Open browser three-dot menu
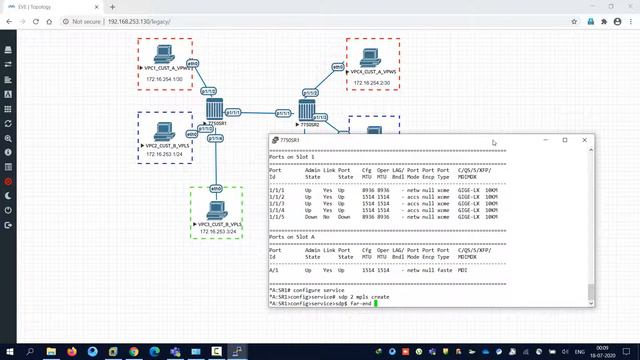The image size is (640, 360). pos(631,22)
